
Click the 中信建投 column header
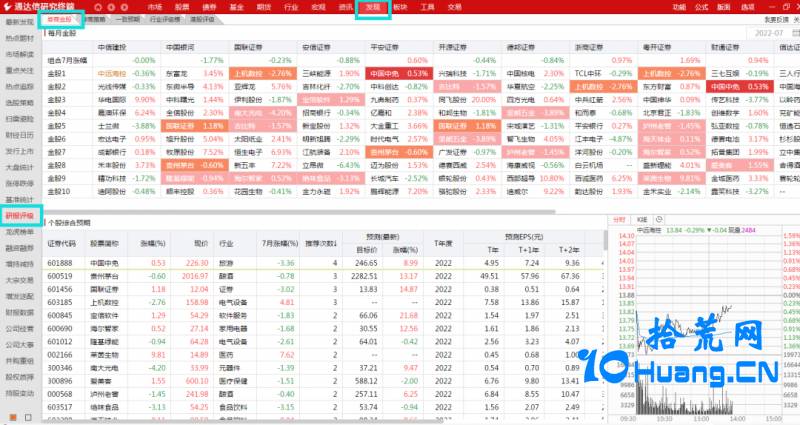(112, 47)
